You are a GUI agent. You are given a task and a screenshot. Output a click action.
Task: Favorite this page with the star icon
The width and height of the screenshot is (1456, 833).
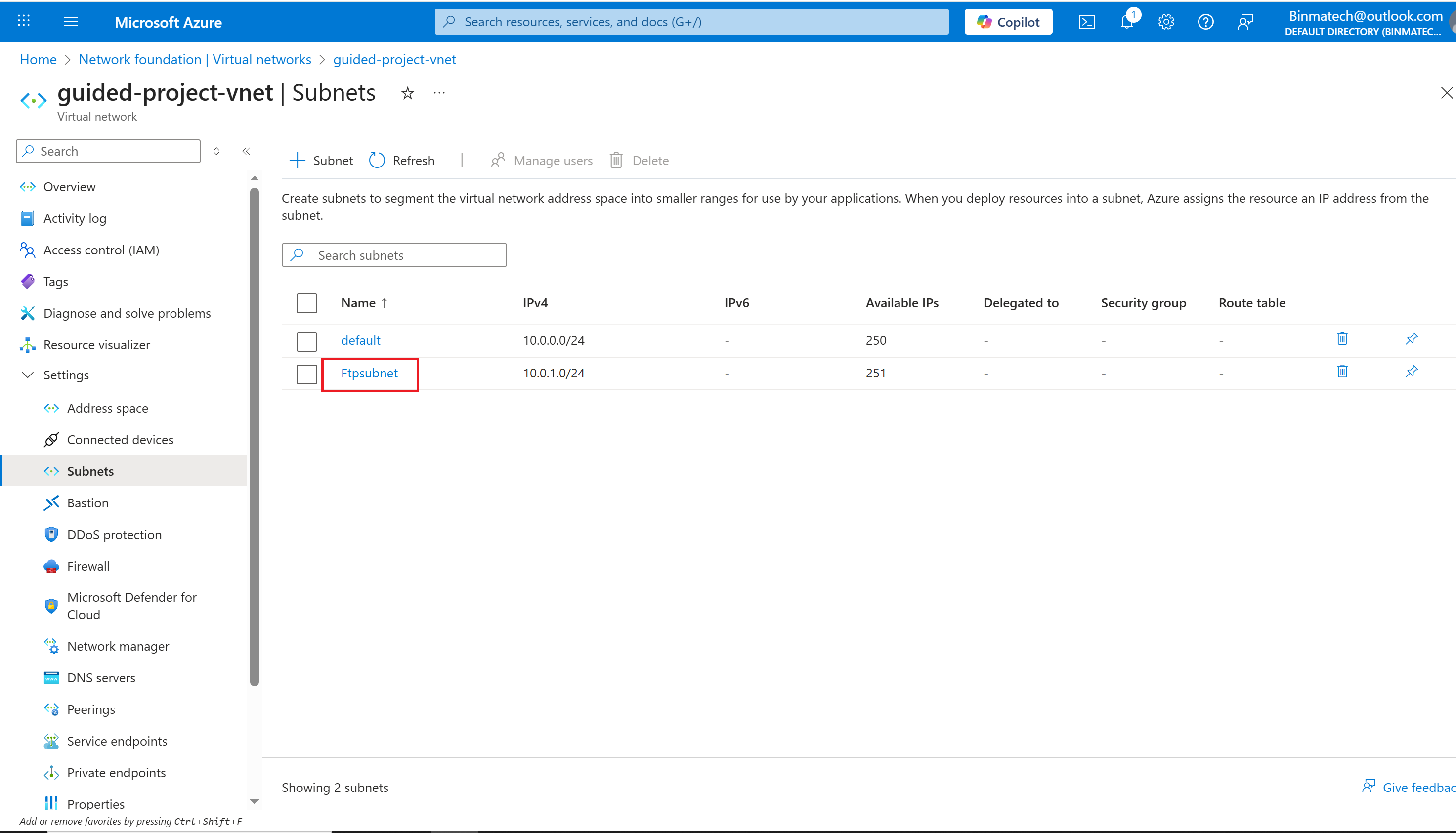coord(408,93)
